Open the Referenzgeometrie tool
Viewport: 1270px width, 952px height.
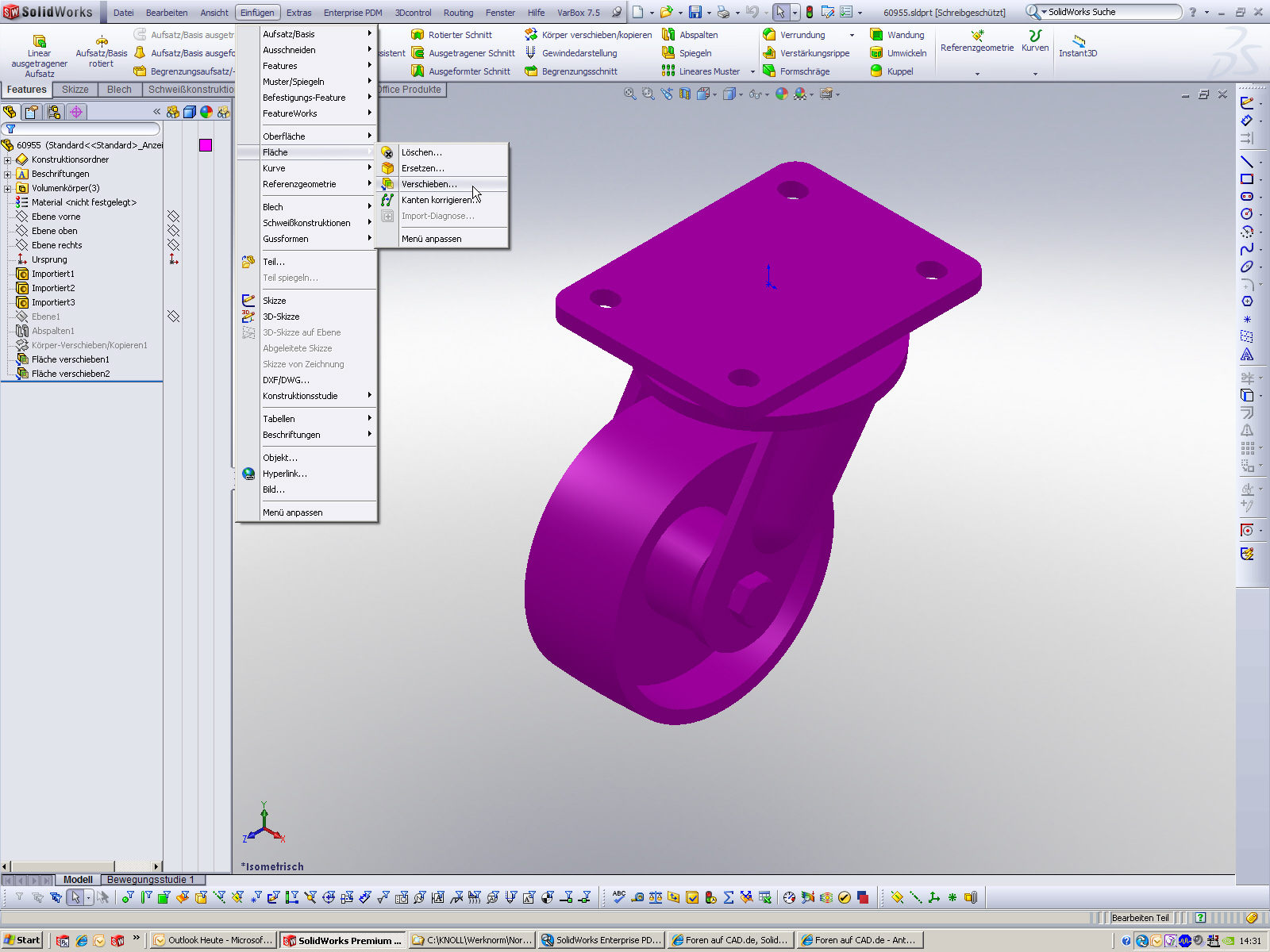click(x=977, y=41)
